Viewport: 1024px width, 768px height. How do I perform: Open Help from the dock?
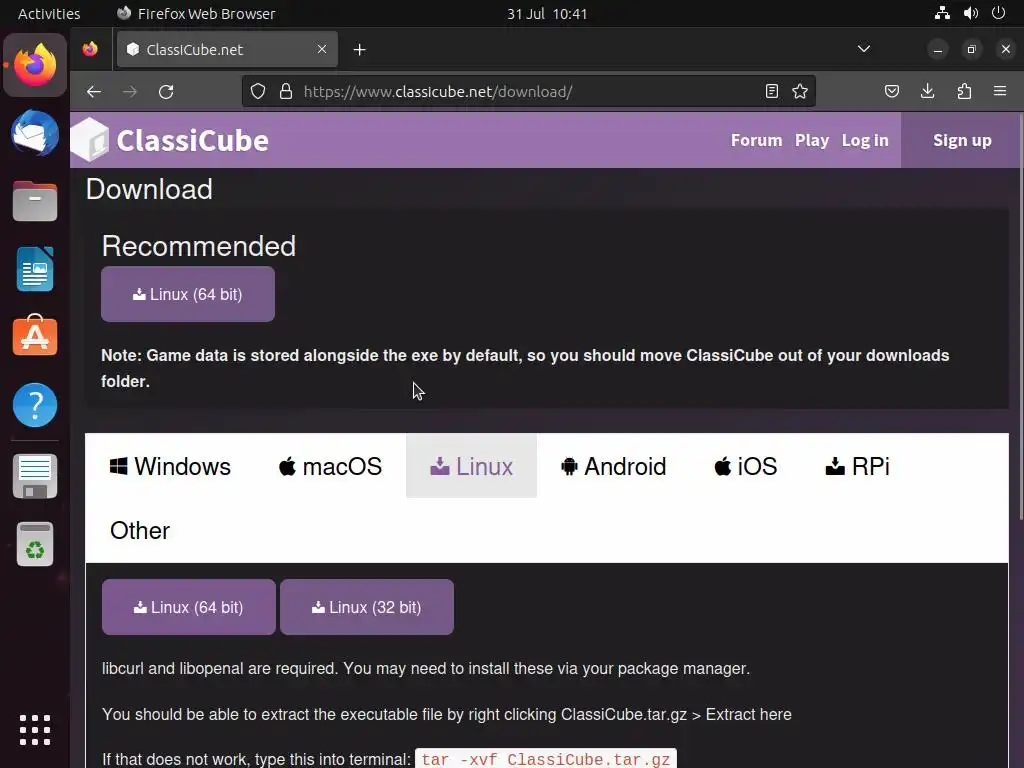click(35, 405)
